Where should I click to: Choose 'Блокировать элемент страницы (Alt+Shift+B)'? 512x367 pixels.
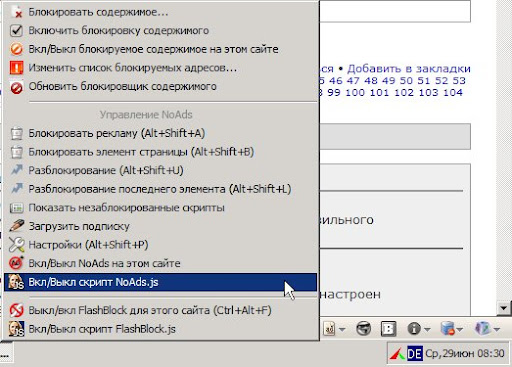[160, 152]
